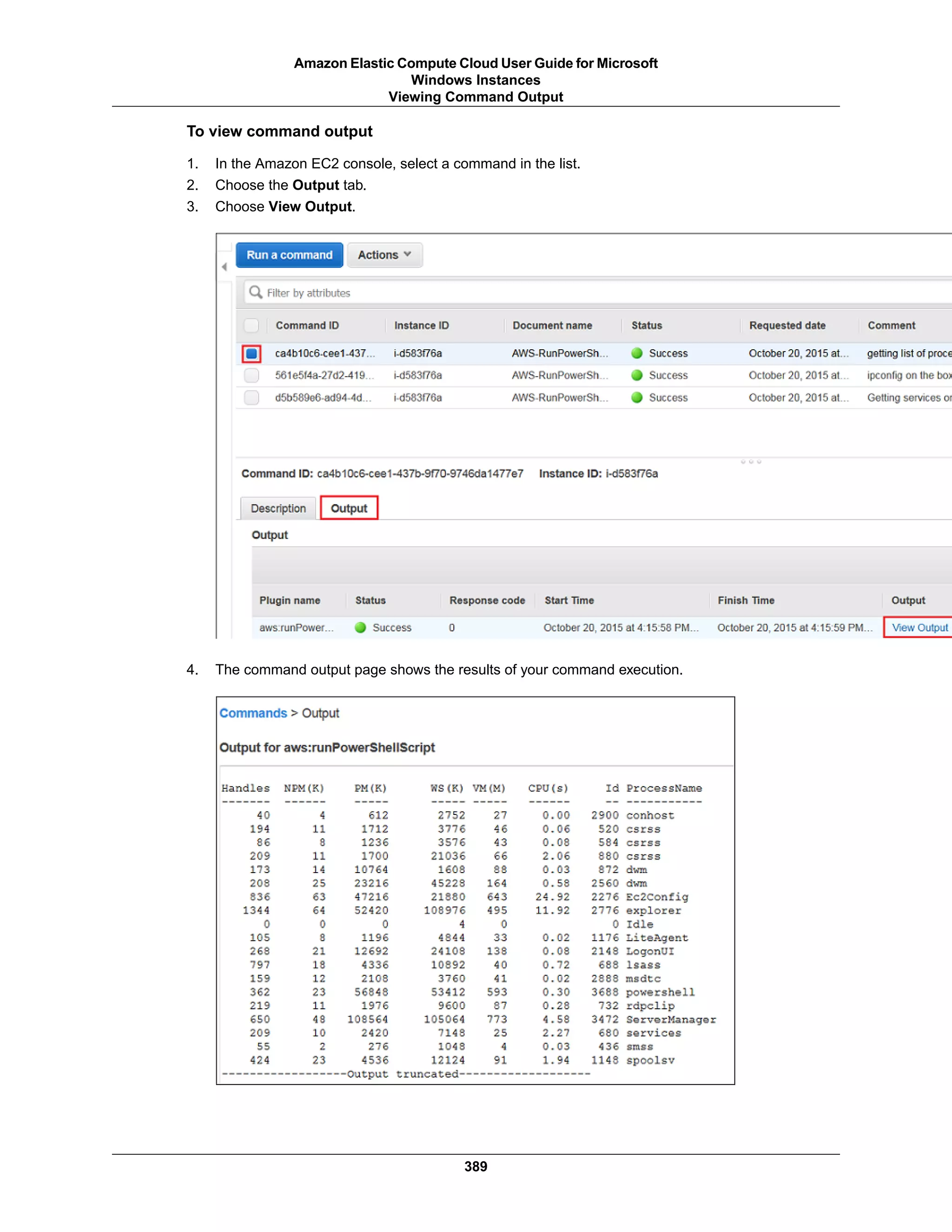Click the aws:runPower... plugin name cell

coord(296,628)
